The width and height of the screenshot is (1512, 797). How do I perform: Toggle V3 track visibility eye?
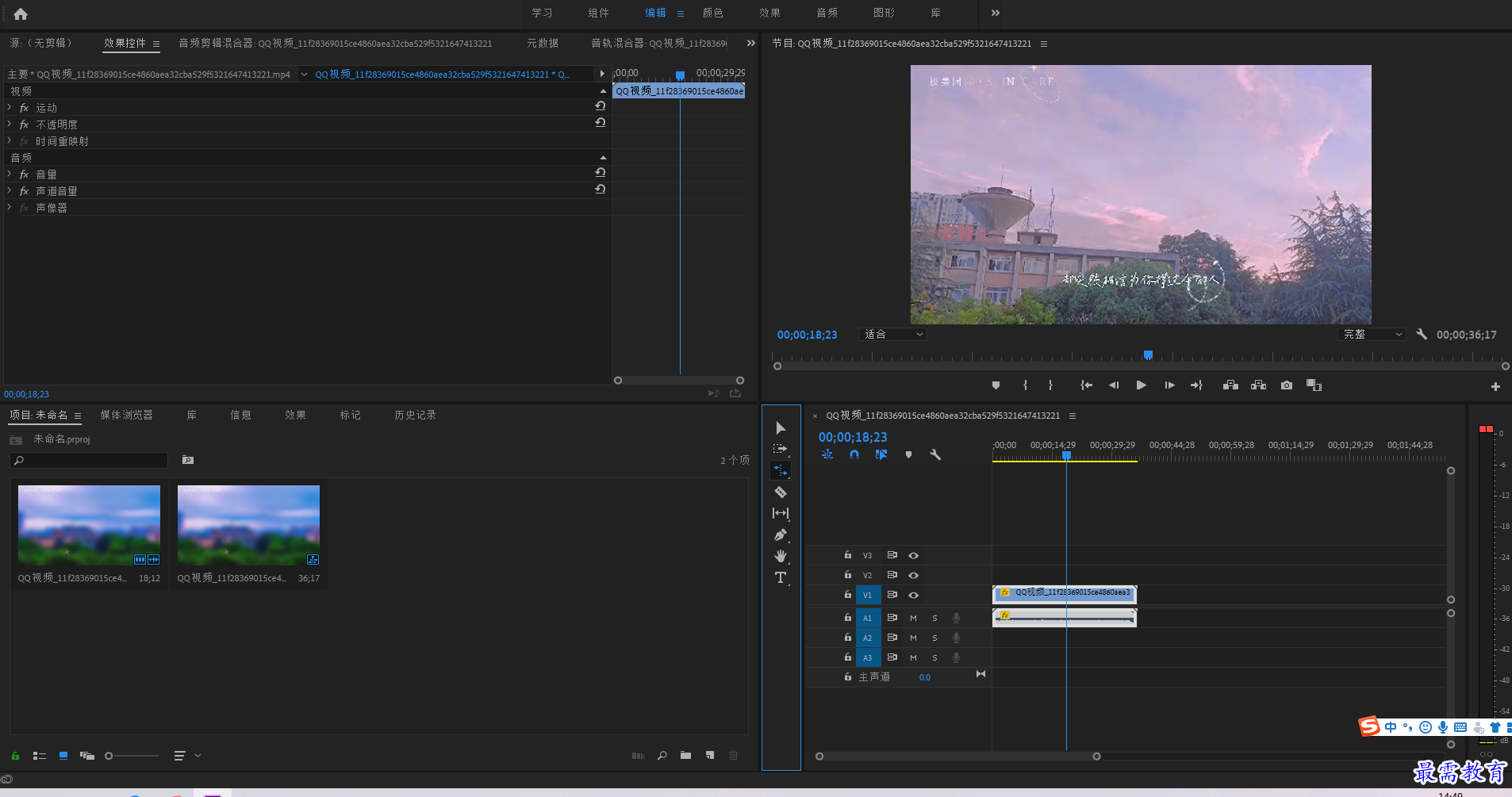[914, 555]
